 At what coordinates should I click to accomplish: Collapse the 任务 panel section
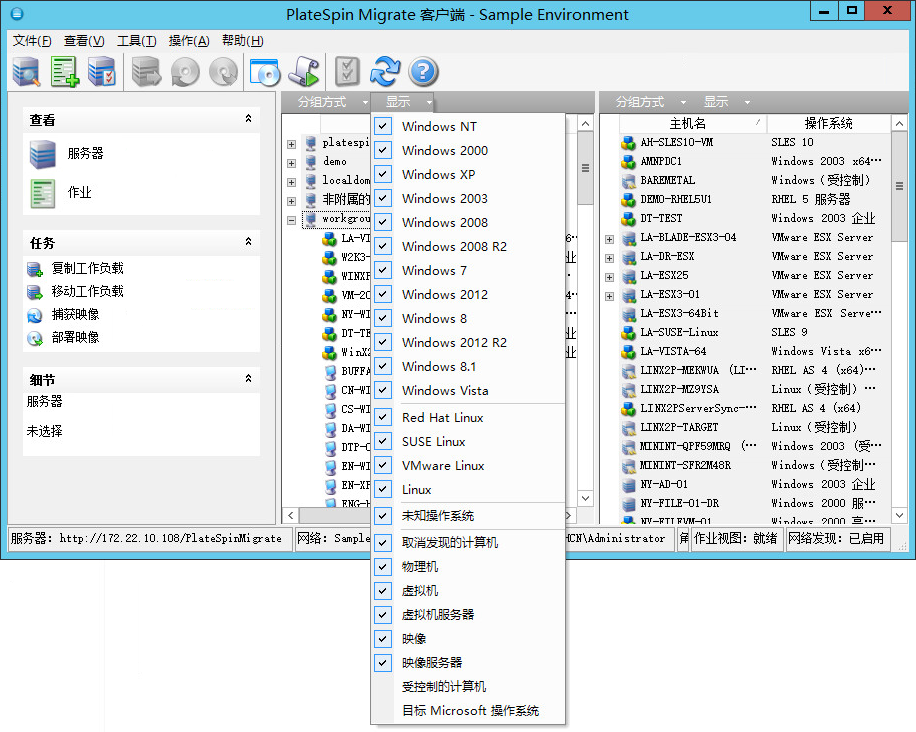pyautogui.click(x=248, y=243)
